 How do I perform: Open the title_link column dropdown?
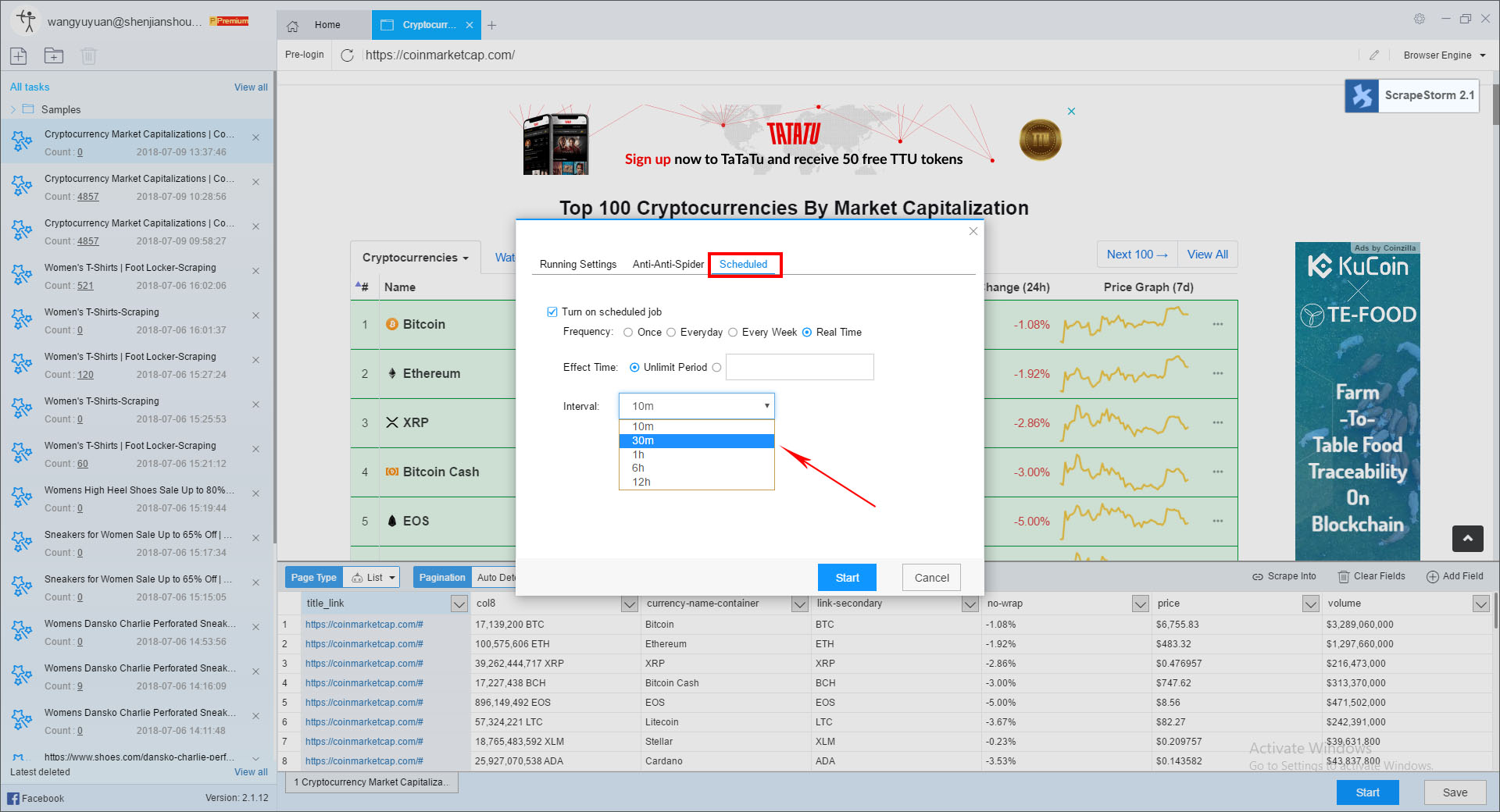(x=459, y=604)
